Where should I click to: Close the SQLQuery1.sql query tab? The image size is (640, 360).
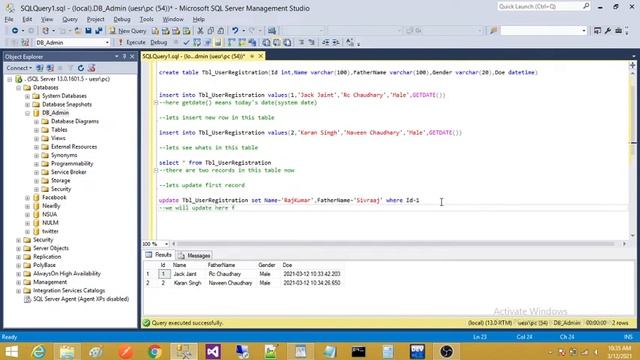260,56
